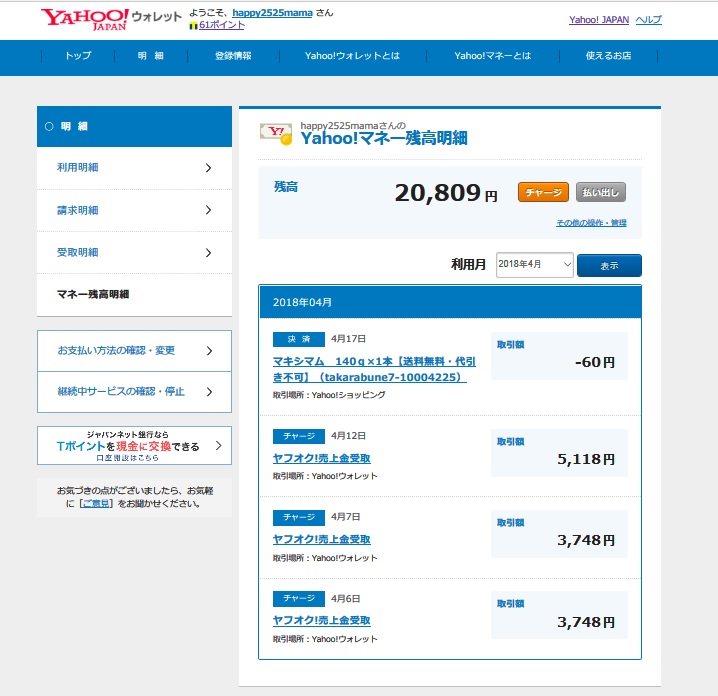Click 3,748円 amount for 4月6日
This screenshot has width=718, height=696.
(x=586, y=622)
